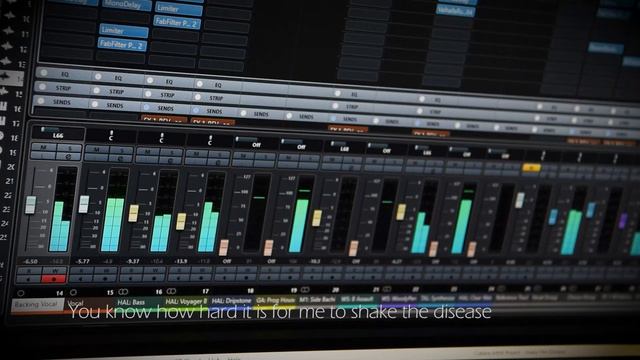The image size is (640, 360).
Task: Toggle the SENDS bypass circle of the fourth channel
Action: tap(196, 110)
